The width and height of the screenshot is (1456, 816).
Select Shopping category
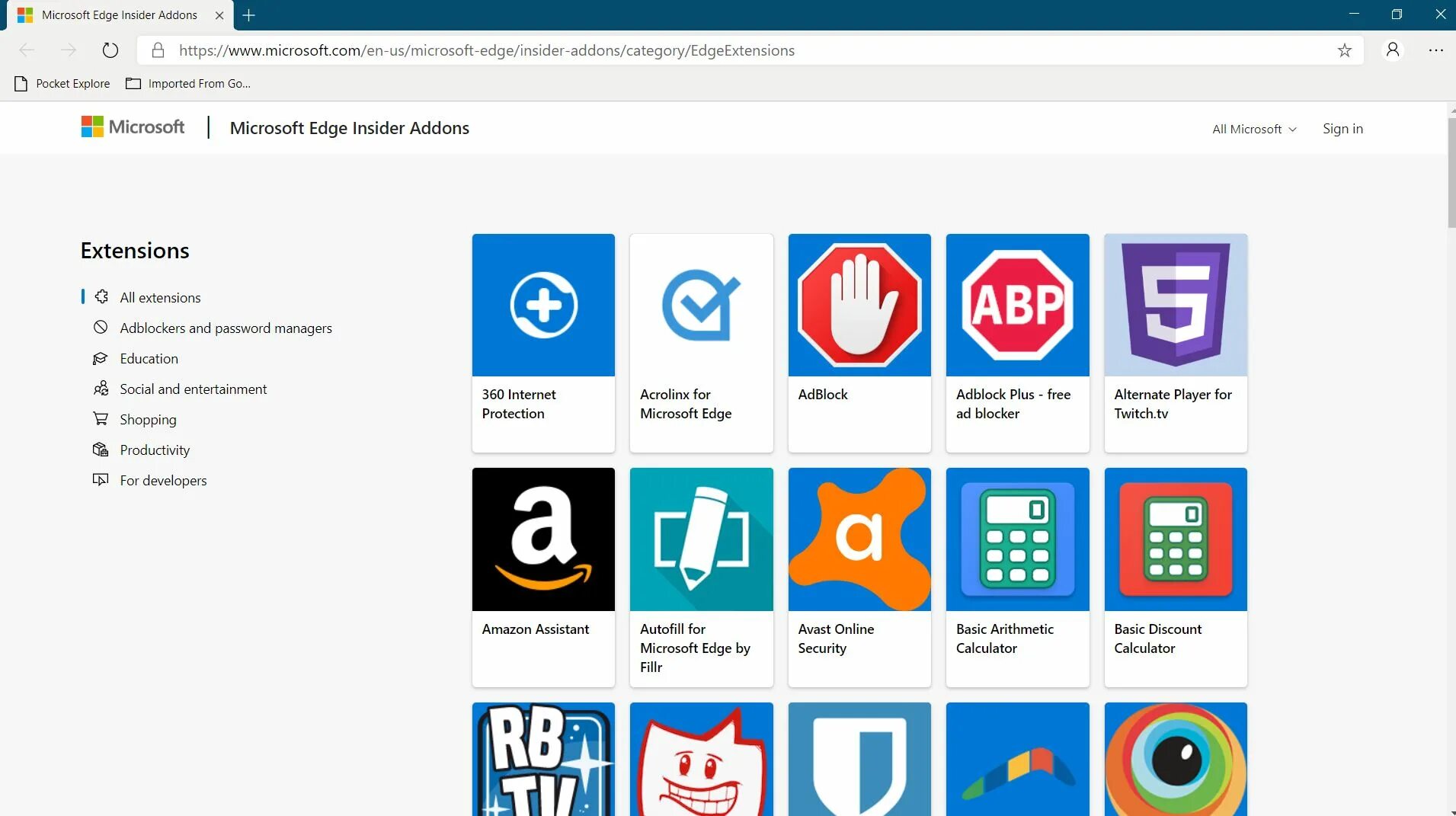tap(134, 419)
